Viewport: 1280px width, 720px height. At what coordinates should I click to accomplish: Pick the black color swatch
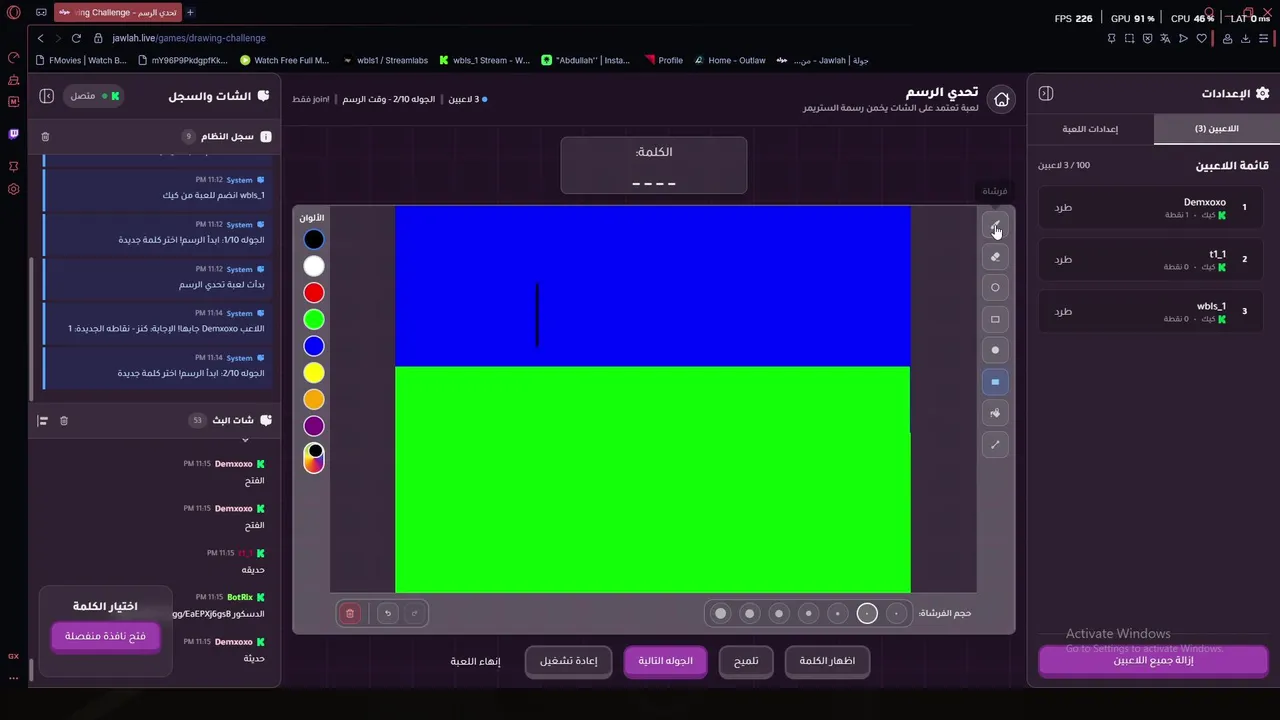coord(314,239)
